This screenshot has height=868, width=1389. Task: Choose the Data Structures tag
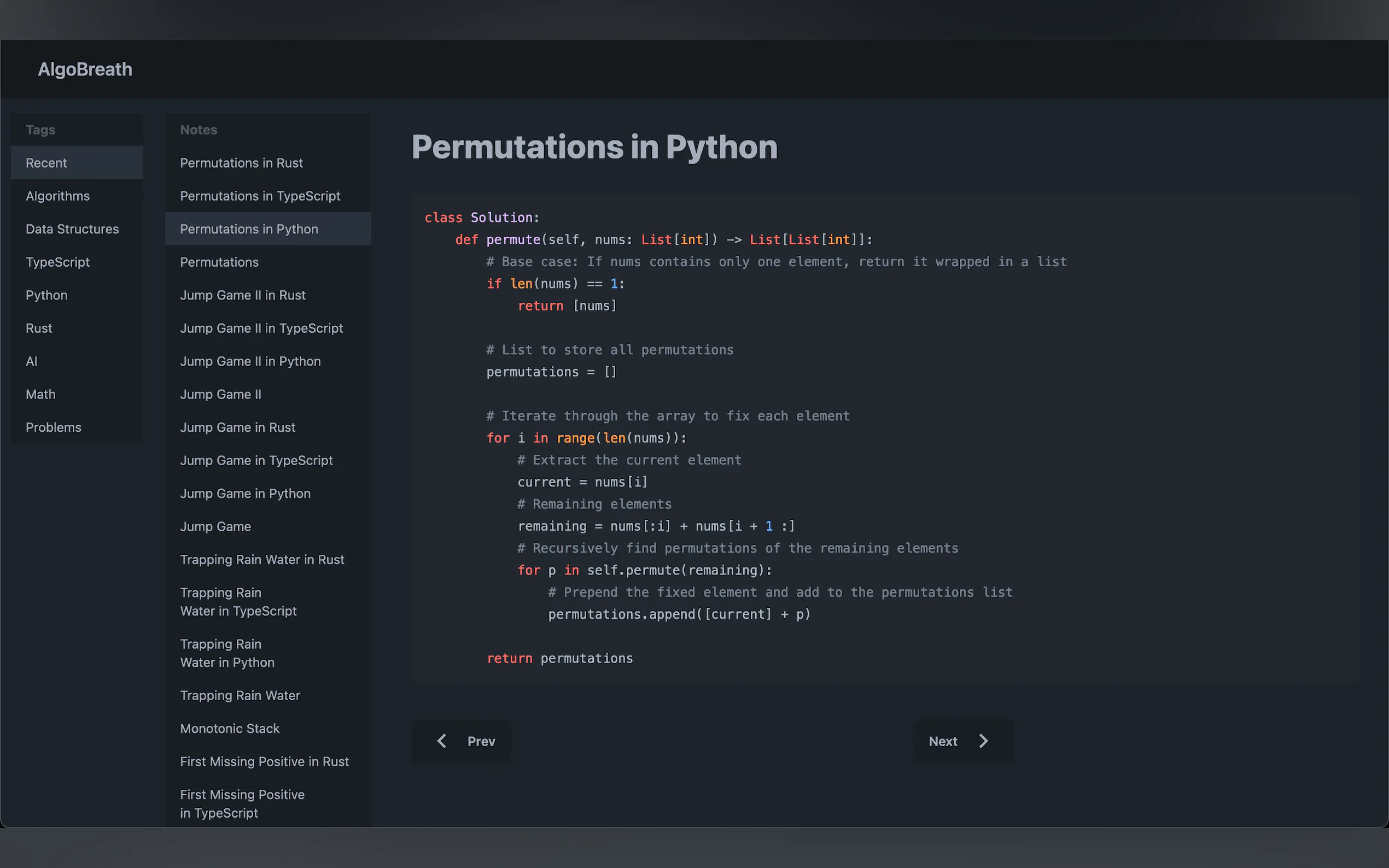(x=72, y=229)
